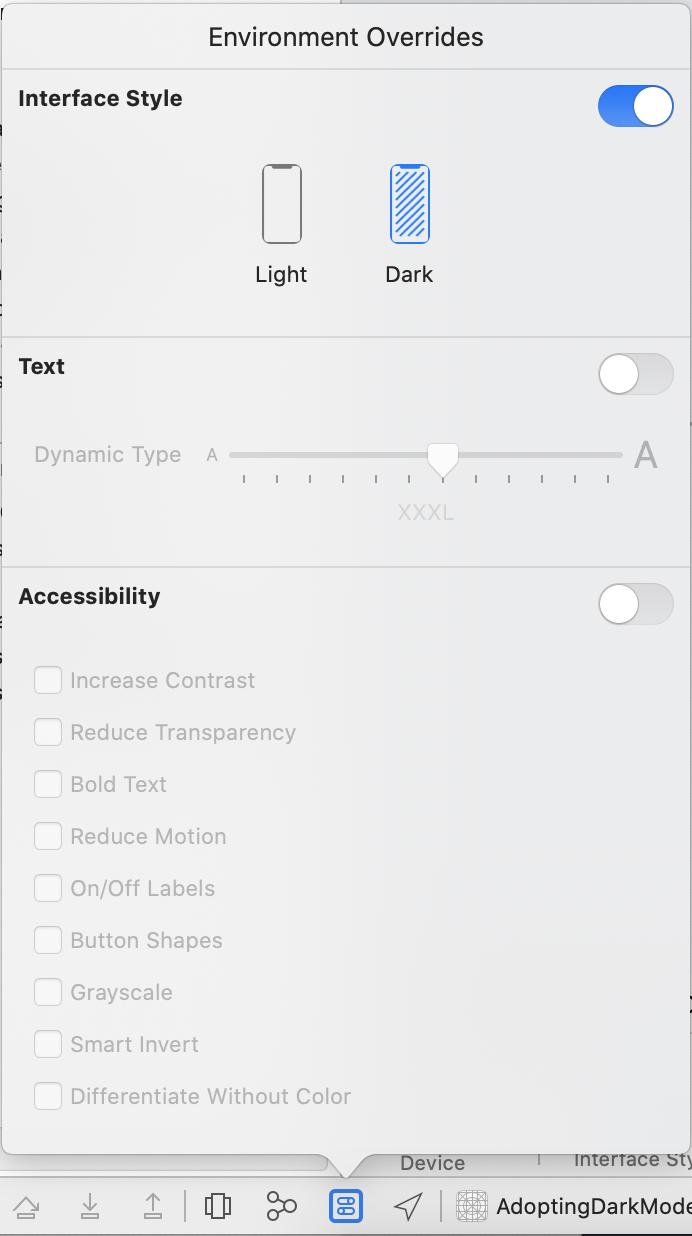
Task: Select the Dark interface style phone icon
Action: [x=409, y=204]
